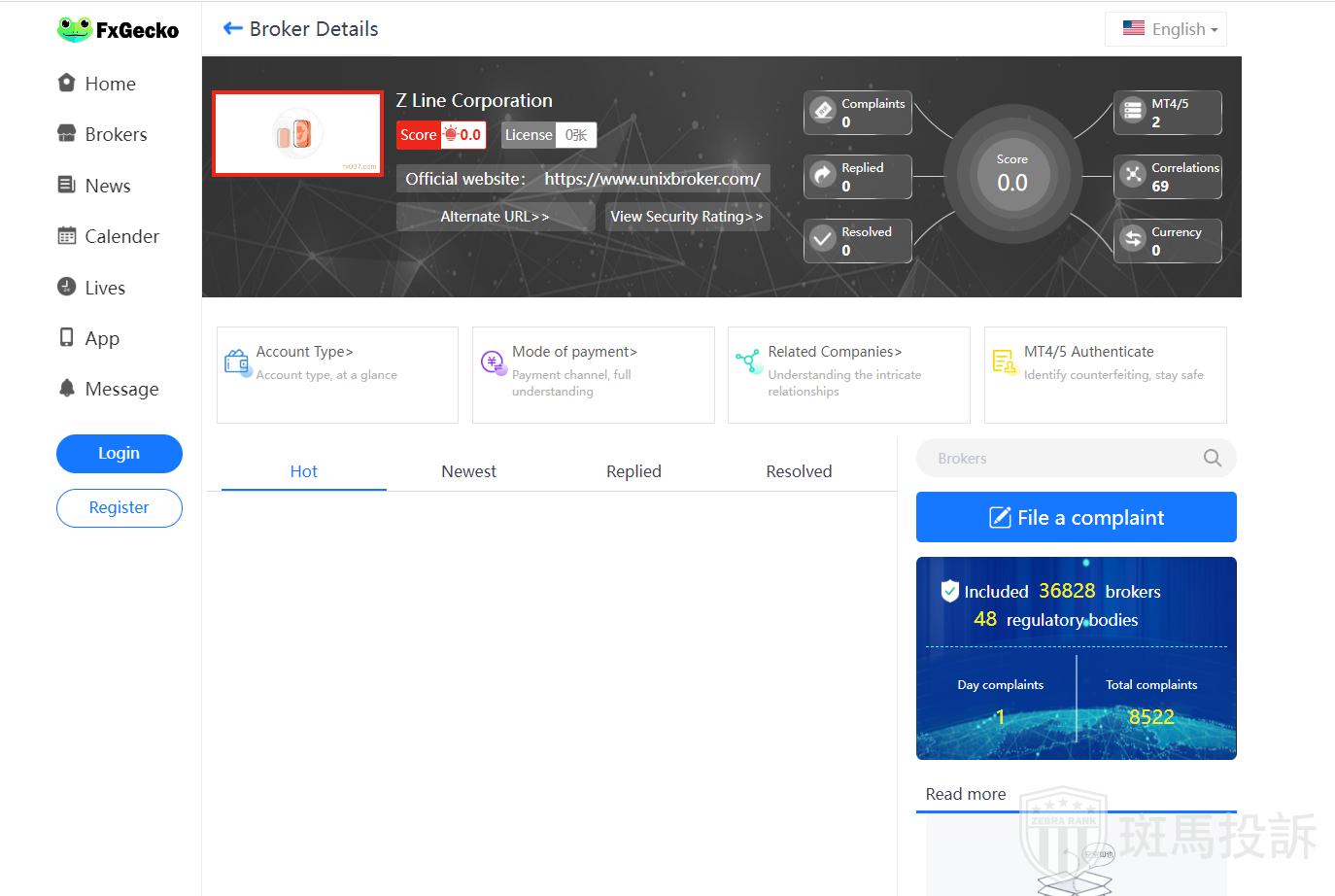Switch to the Resolved tab
This screenshot has height=896, width=1335.
799,471
